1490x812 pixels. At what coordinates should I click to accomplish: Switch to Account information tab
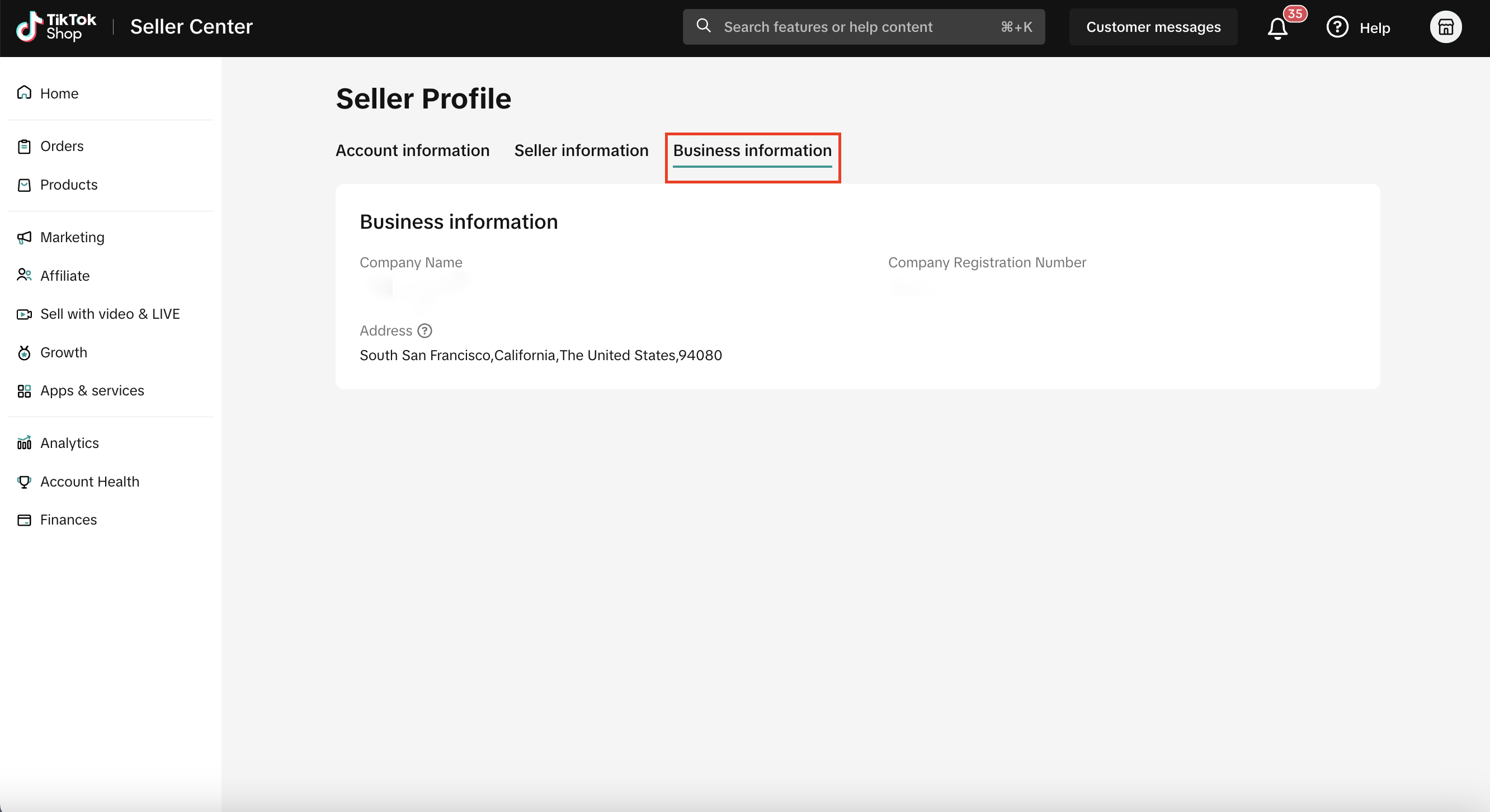coord(412,150)
